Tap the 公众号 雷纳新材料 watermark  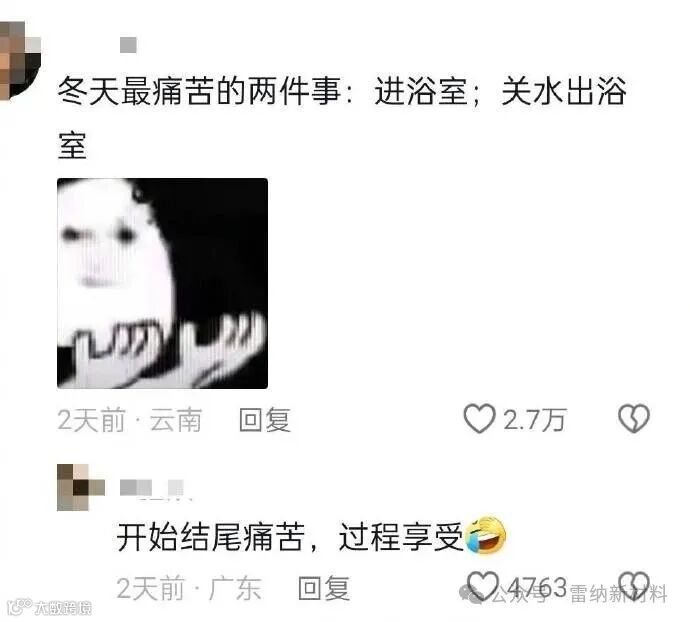pyautogui.click(x=563, y=594)
